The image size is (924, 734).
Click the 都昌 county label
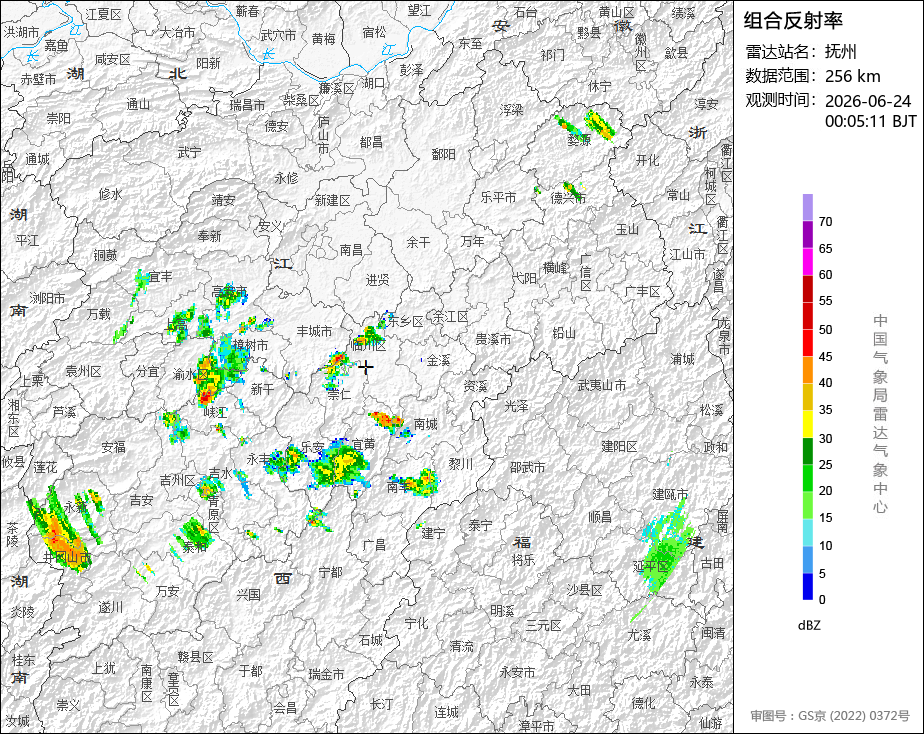(371, 142)
